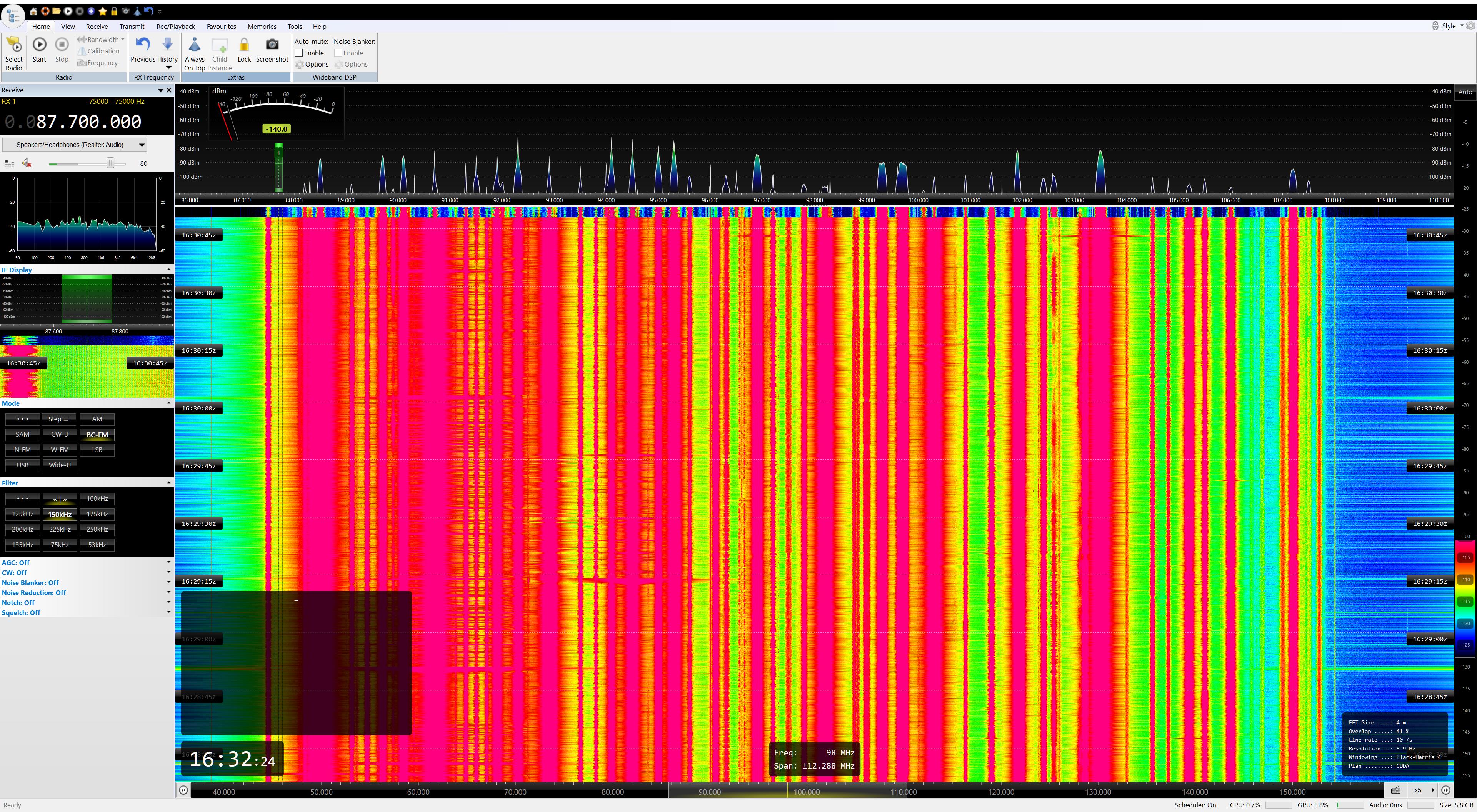
Task: Switch to the Favourites tab
Action: tap(221, 27)
